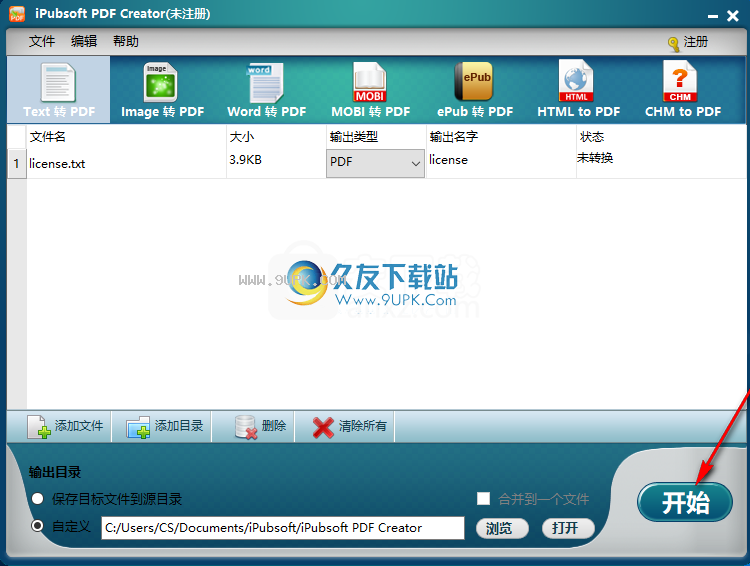Click the 打开 open folder button
This screenshot has width=750, height=566.
click(568, 528)
